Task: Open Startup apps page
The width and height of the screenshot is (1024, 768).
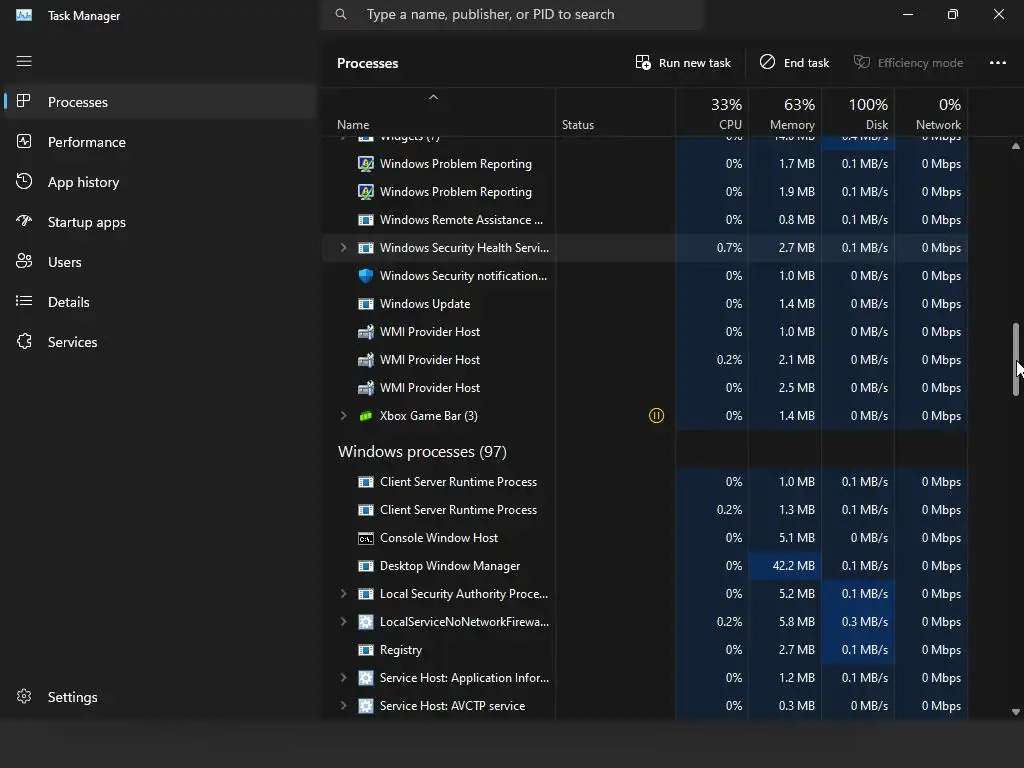Action: 160,222
